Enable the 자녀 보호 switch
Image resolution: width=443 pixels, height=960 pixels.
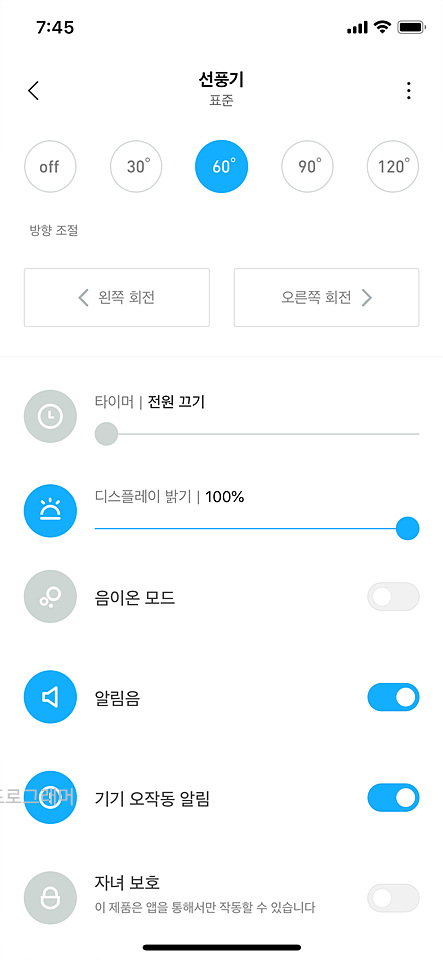pyautogui.click(x=393, y=898)
